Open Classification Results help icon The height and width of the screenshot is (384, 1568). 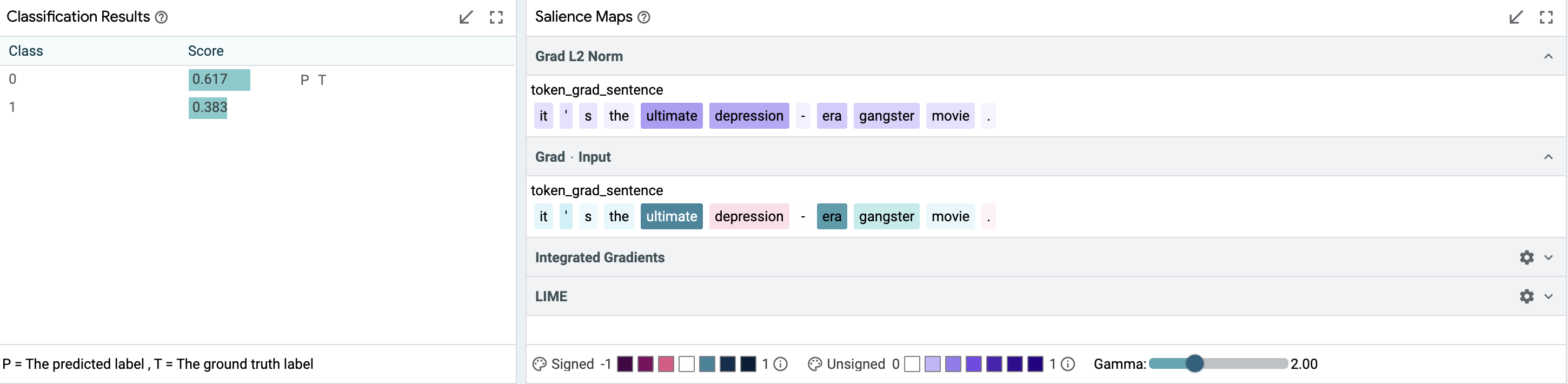[161, 18]
